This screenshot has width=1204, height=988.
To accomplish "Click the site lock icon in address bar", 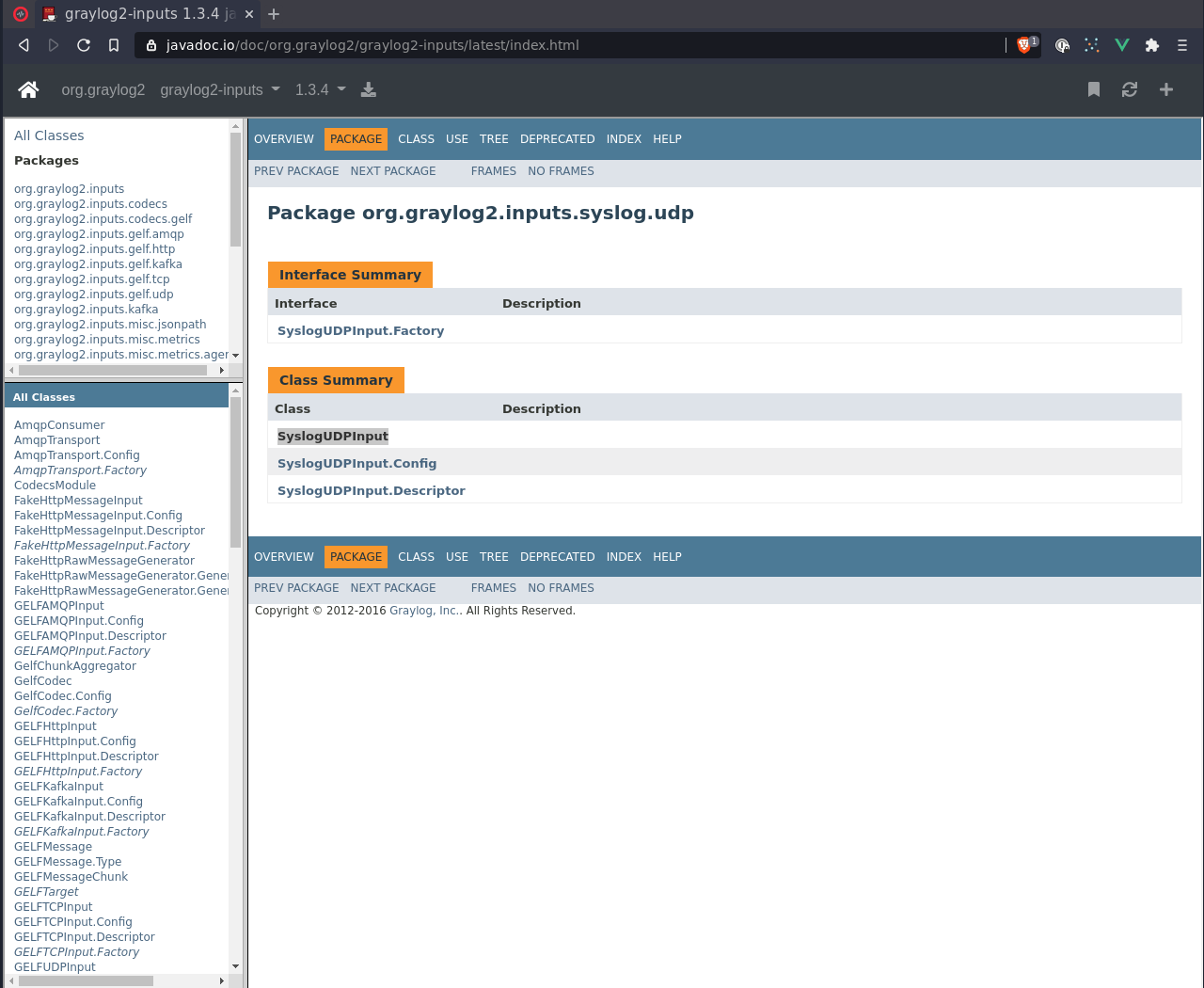I will (x=151, y=45).
